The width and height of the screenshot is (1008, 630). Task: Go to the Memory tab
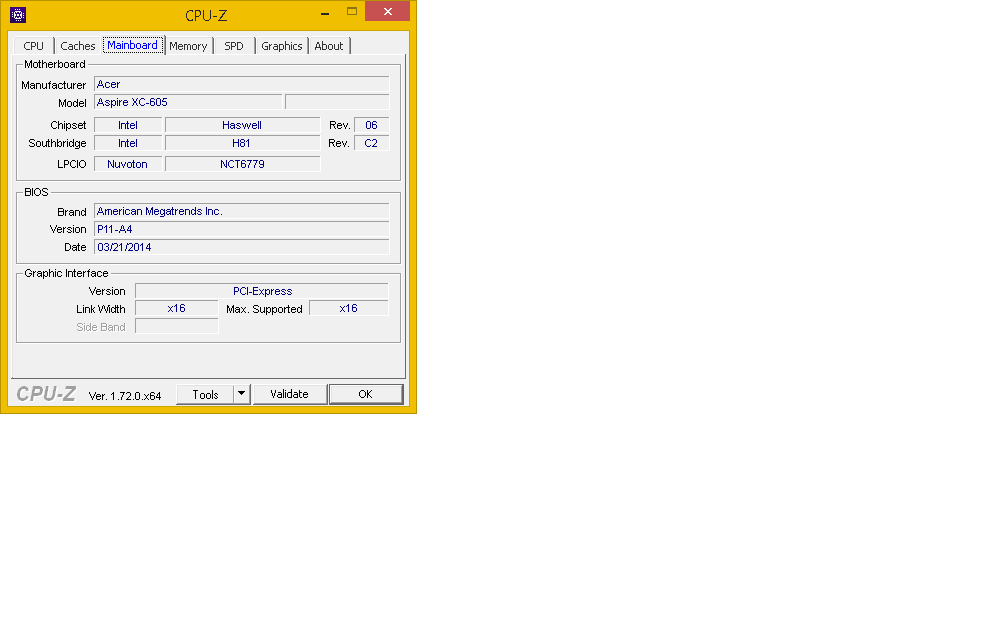[x=188, y=46]
